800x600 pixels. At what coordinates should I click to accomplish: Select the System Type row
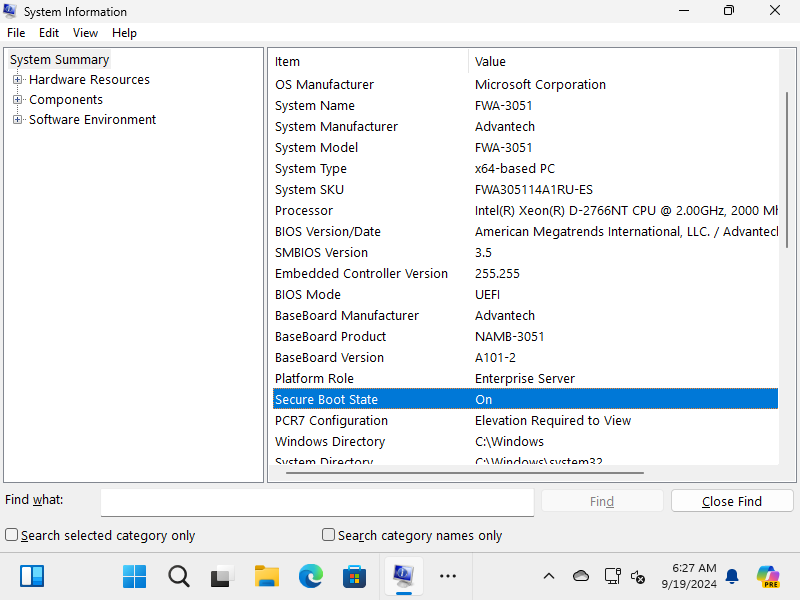coord(526,168)
